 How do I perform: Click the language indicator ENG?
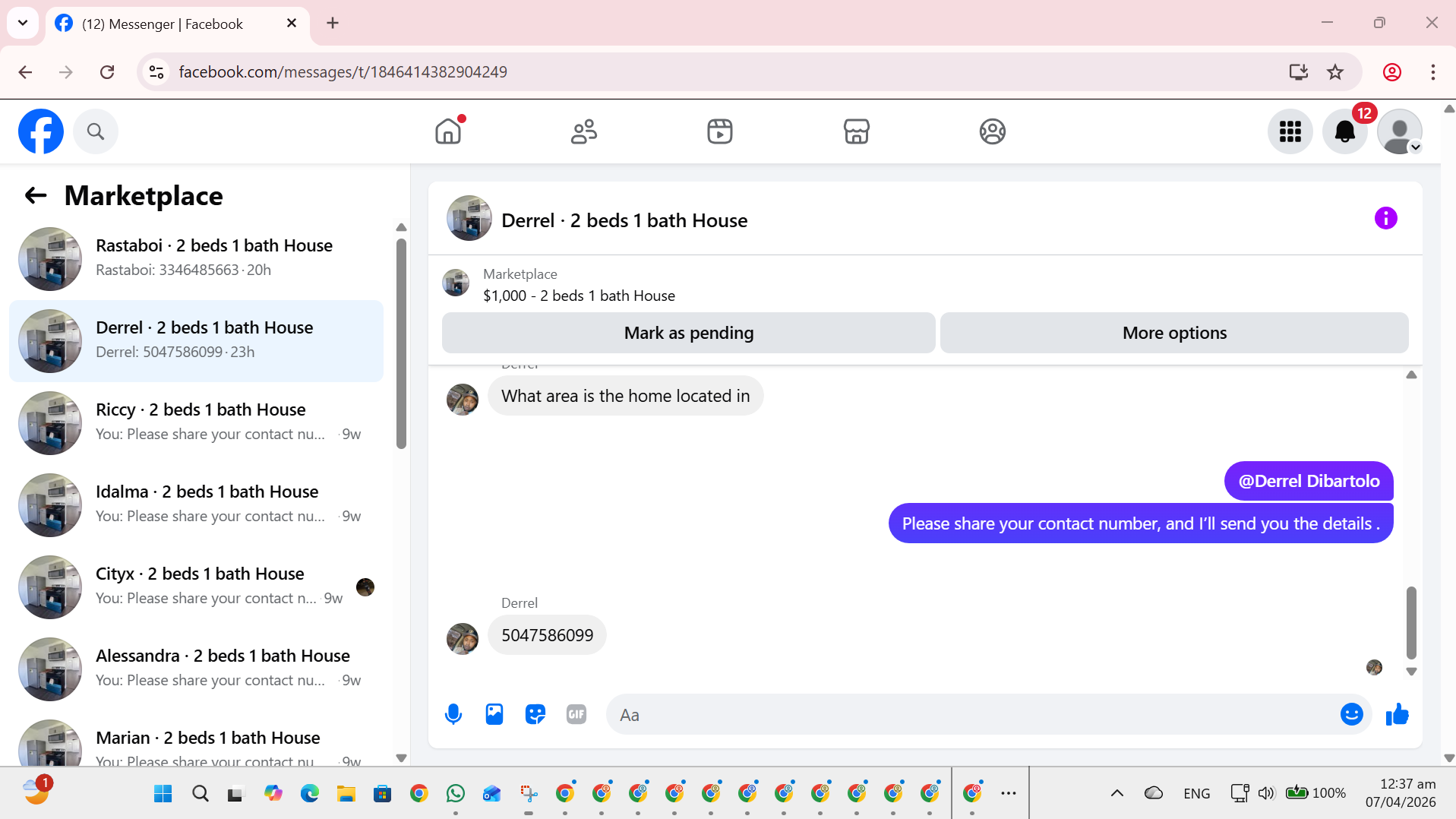pyautogui.click(x=1197, y=793)
